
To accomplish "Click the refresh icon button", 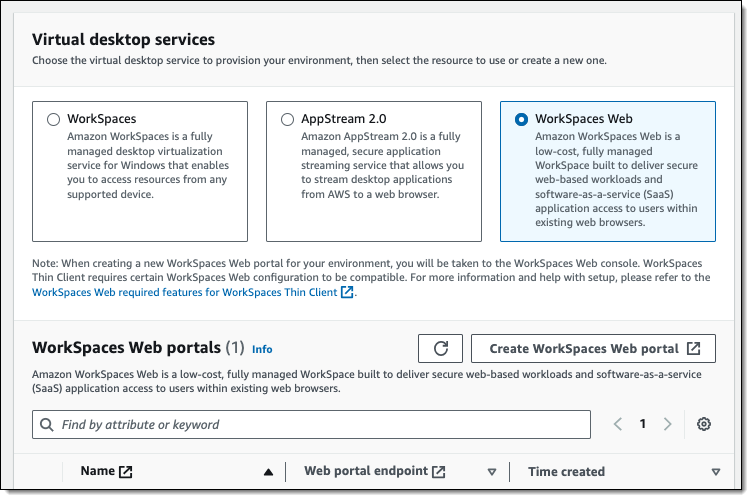I will coord(440,349).
